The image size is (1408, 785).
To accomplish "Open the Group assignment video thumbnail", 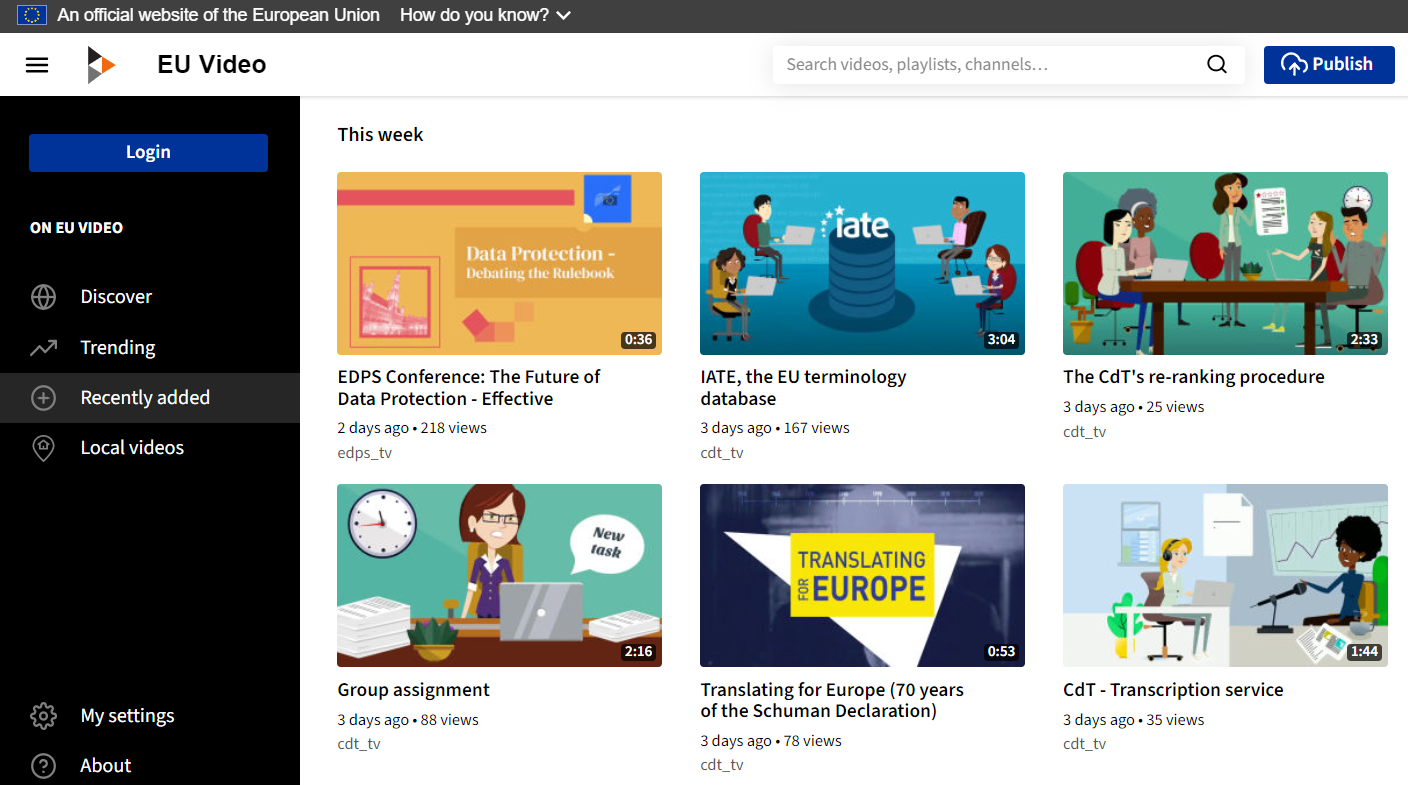I will pyautogui.click(x=499, y=576).
